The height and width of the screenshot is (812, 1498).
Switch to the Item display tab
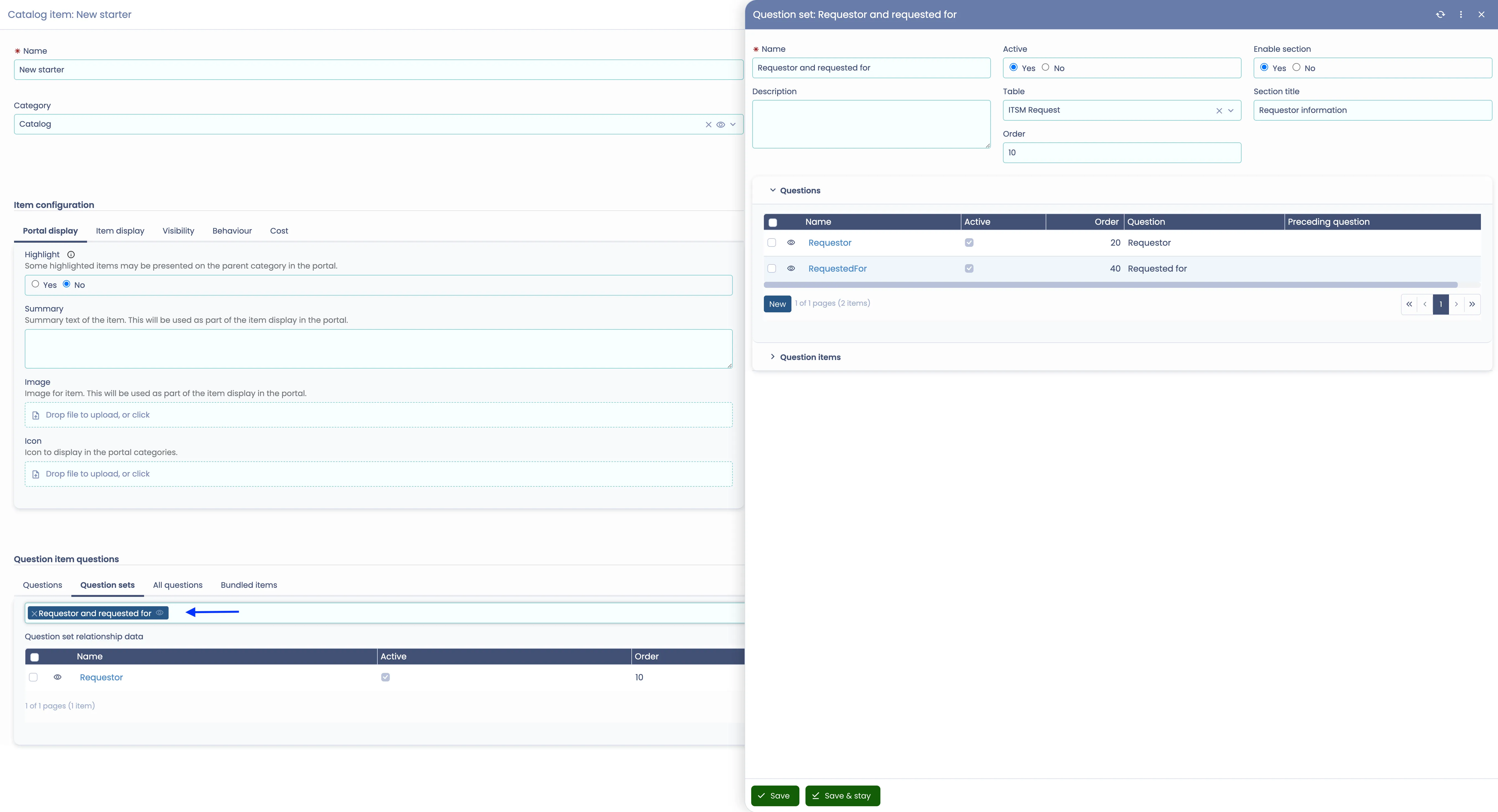click(120, 231)
